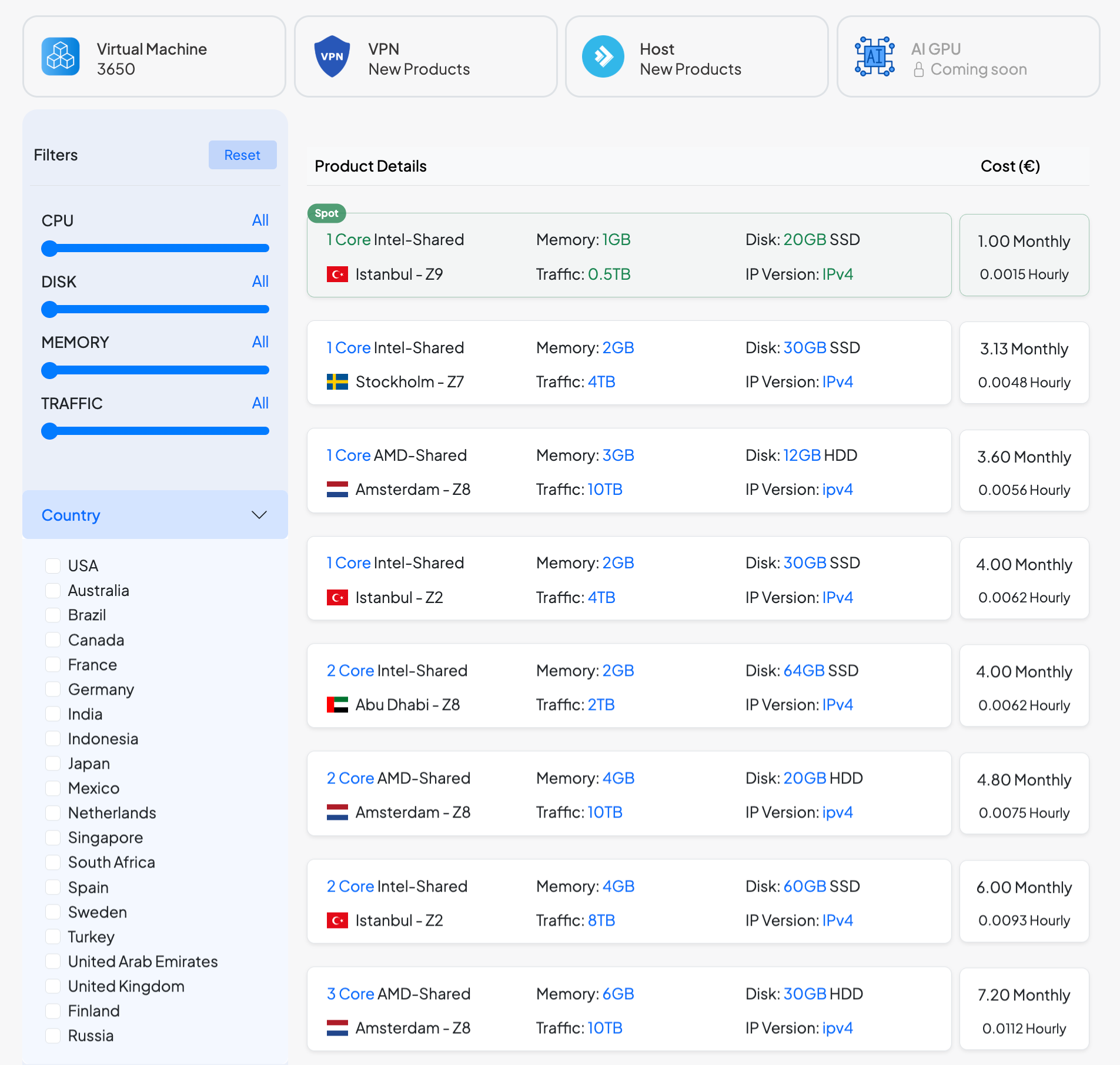Click the Cost column header

pos(1009,166)
